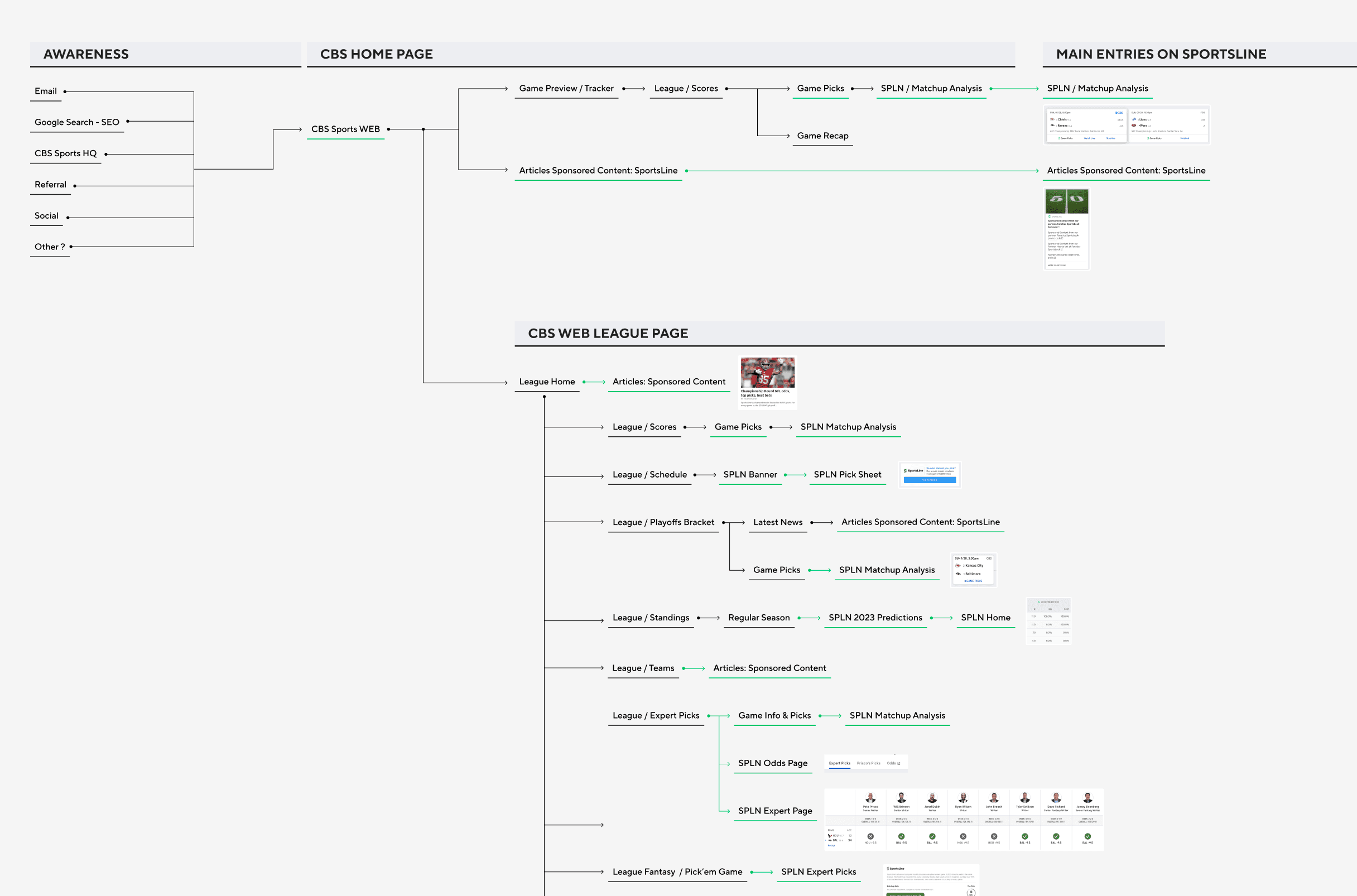Screen dimensions: 1357x896
Task: Select the MAIN ENTRIES ON SPORTSLINE header
Action: click(1199, 54)
